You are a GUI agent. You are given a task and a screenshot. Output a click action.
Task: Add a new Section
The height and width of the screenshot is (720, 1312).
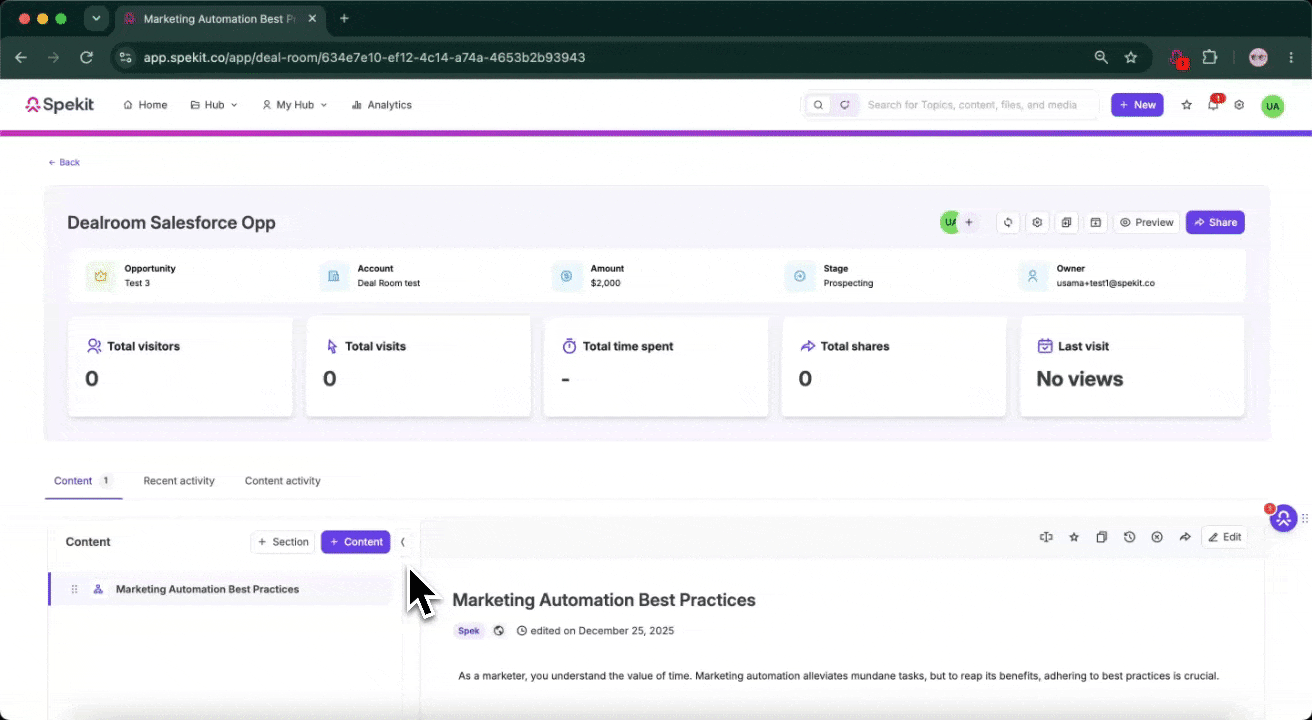[283, 542]
